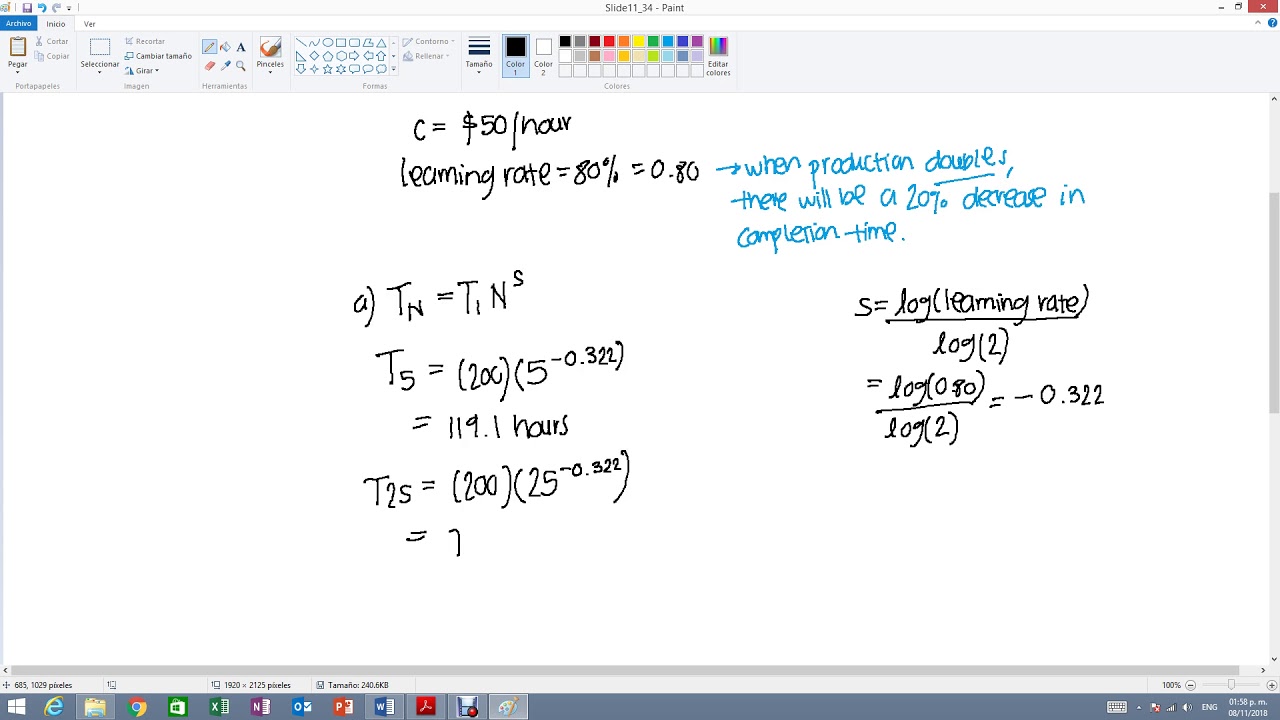This screenshot has width=1280, height=720.
Task: Open OneNote from the taskbar
Action: (x=260, y=707)
